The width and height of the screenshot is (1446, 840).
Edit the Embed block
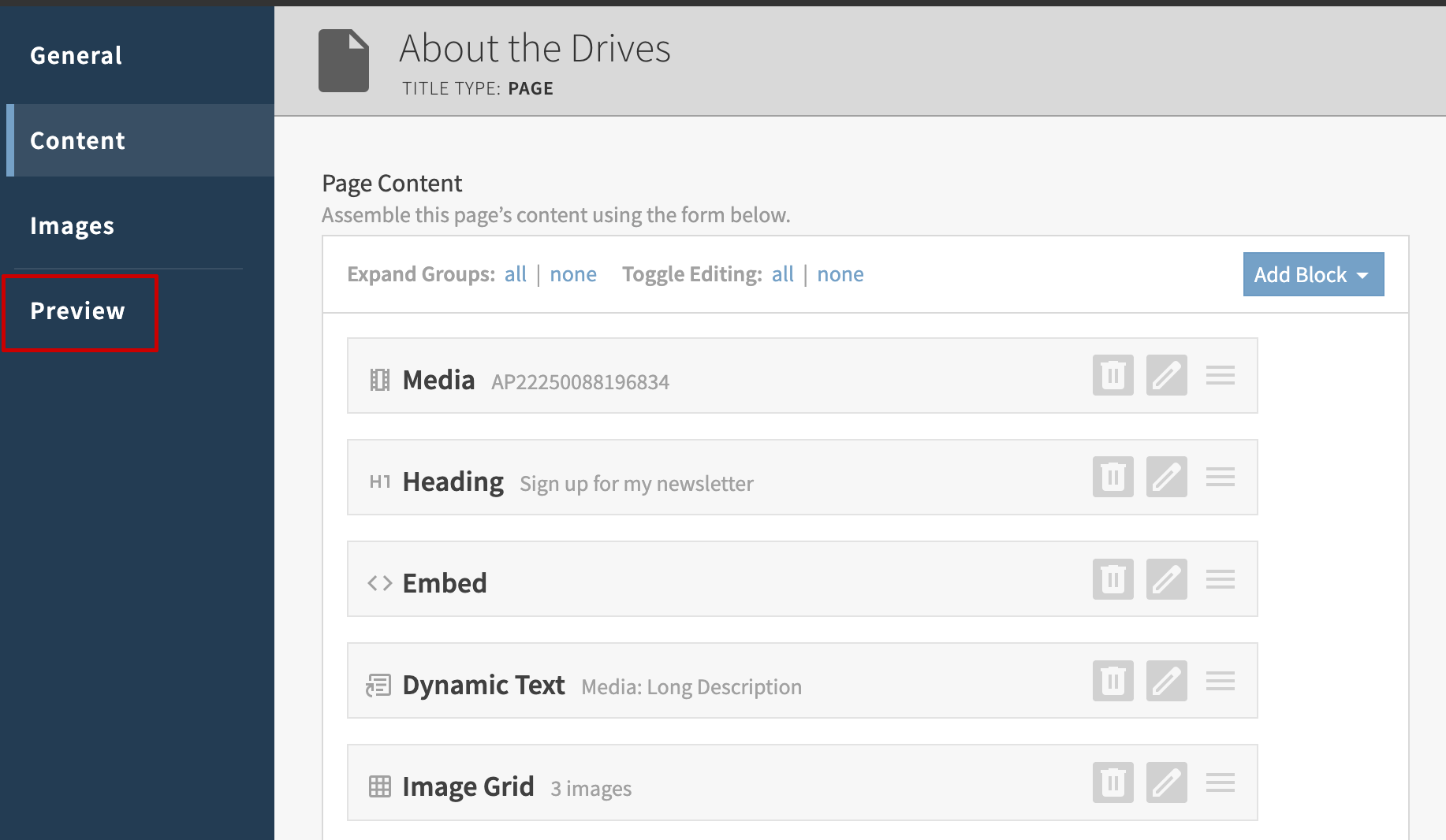point(1166,579)
